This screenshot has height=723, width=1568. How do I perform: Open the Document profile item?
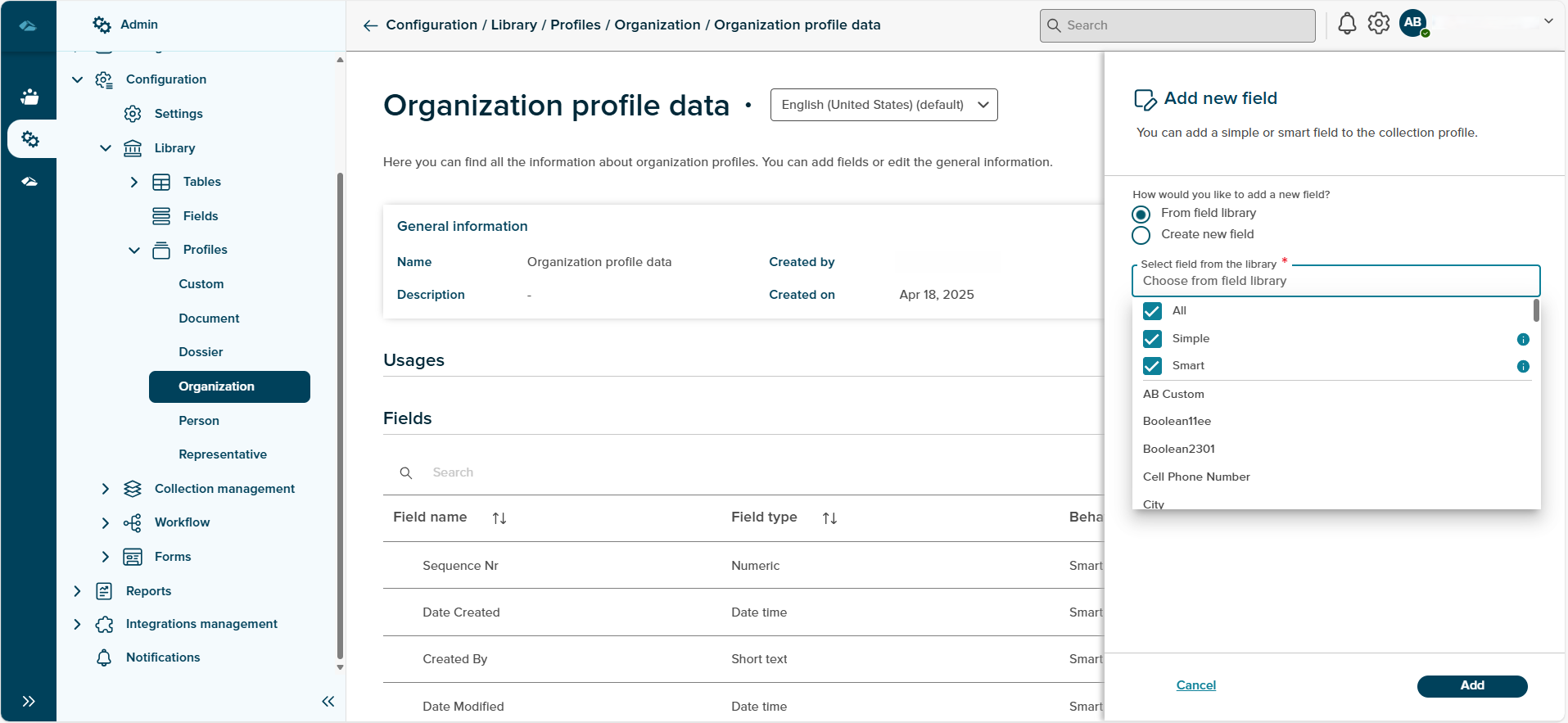pos(209,319)
